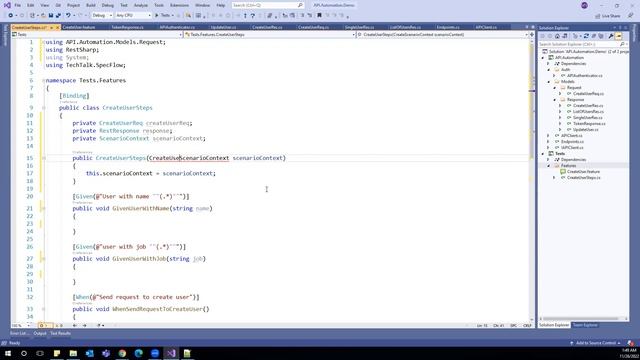Click the Save icon in the toolbar

click(51, 16)
